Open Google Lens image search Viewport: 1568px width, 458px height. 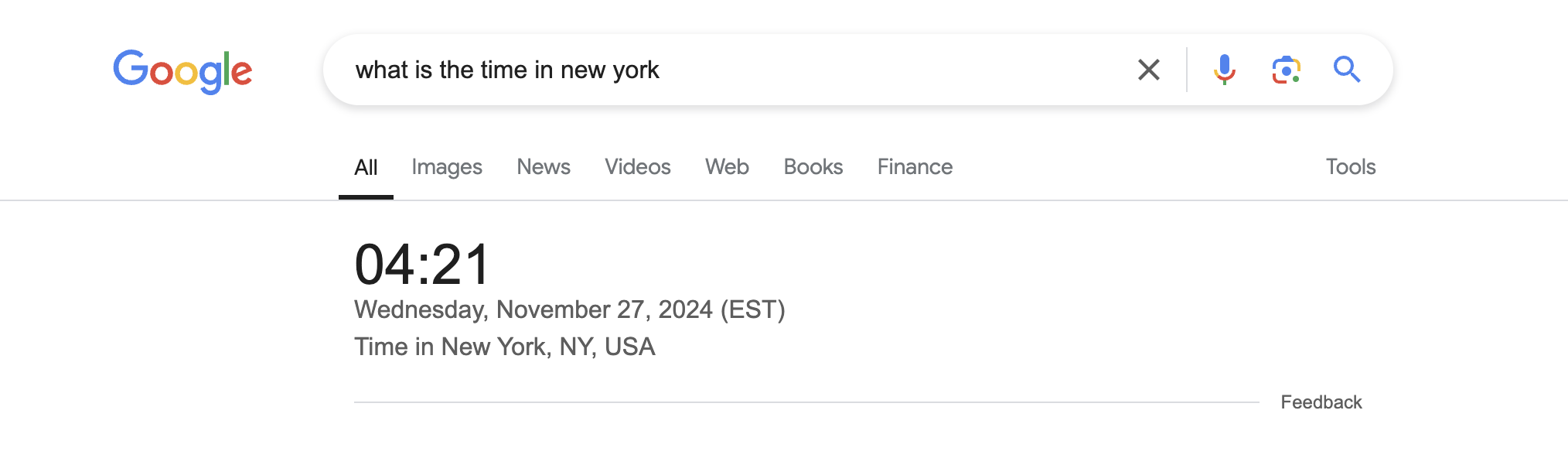tap(1287, 70)
